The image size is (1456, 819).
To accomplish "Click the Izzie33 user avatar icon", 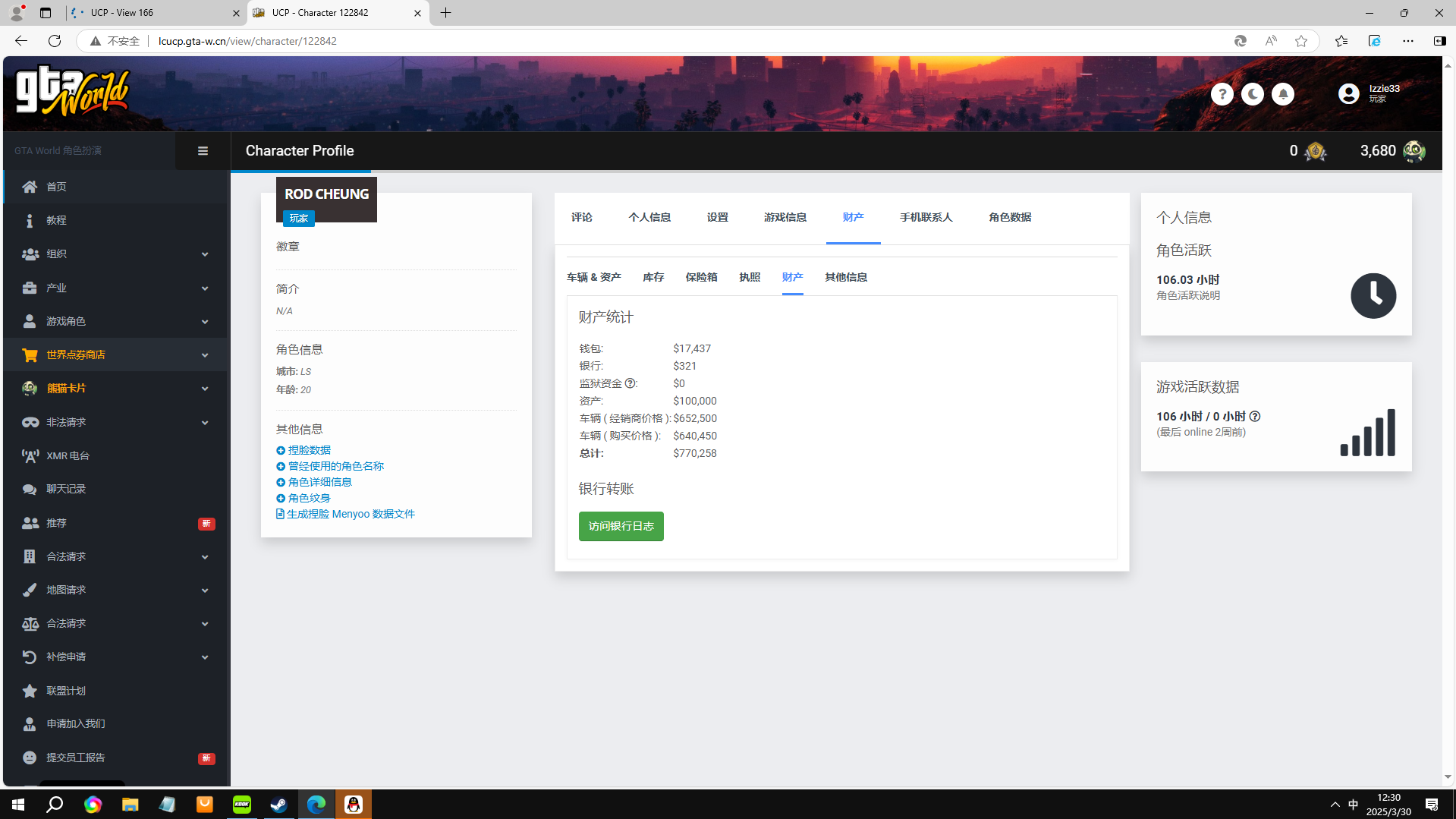I will (x=1348, y=94).
